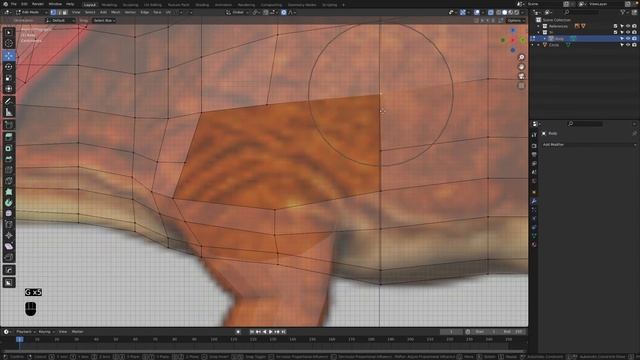
Task: Select the Poly Build tool
Action: [9, 192]
